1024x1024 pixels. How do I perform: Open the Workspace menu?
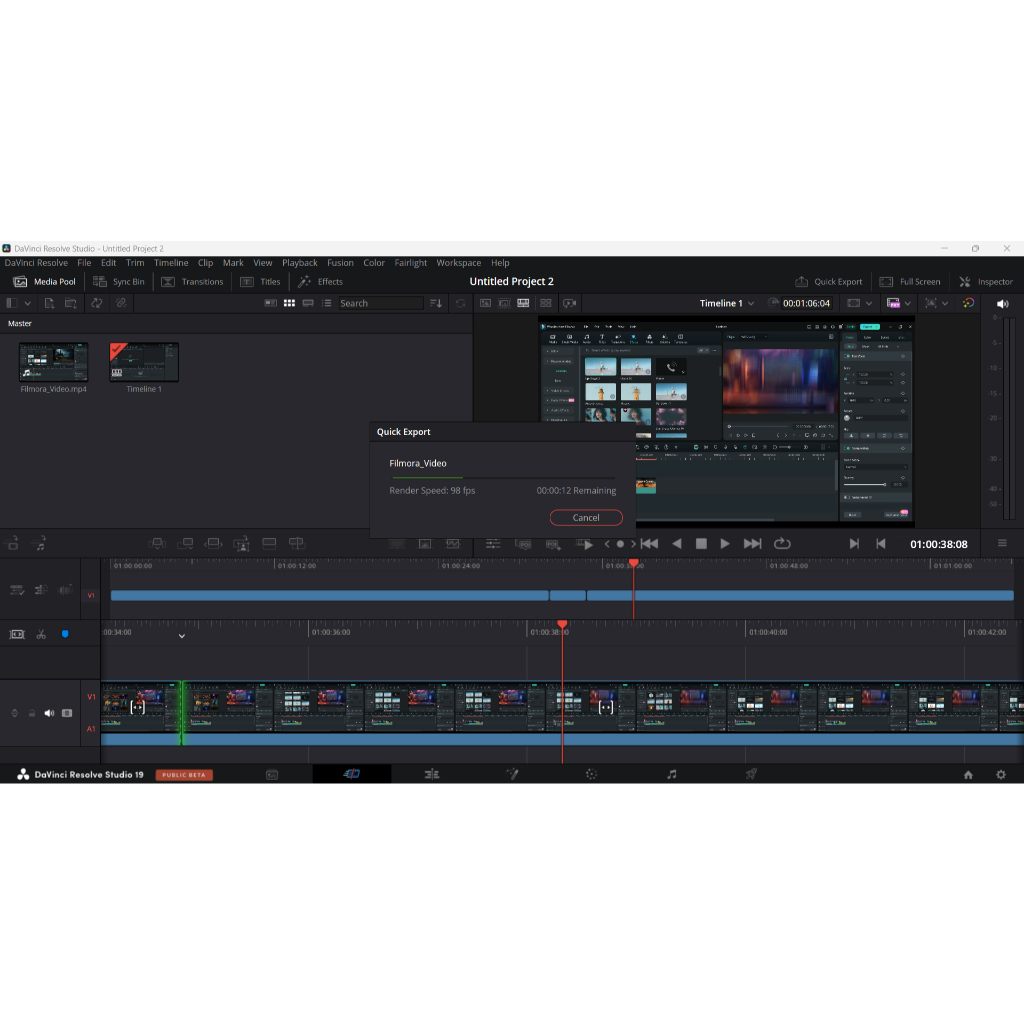click(458, 263)
